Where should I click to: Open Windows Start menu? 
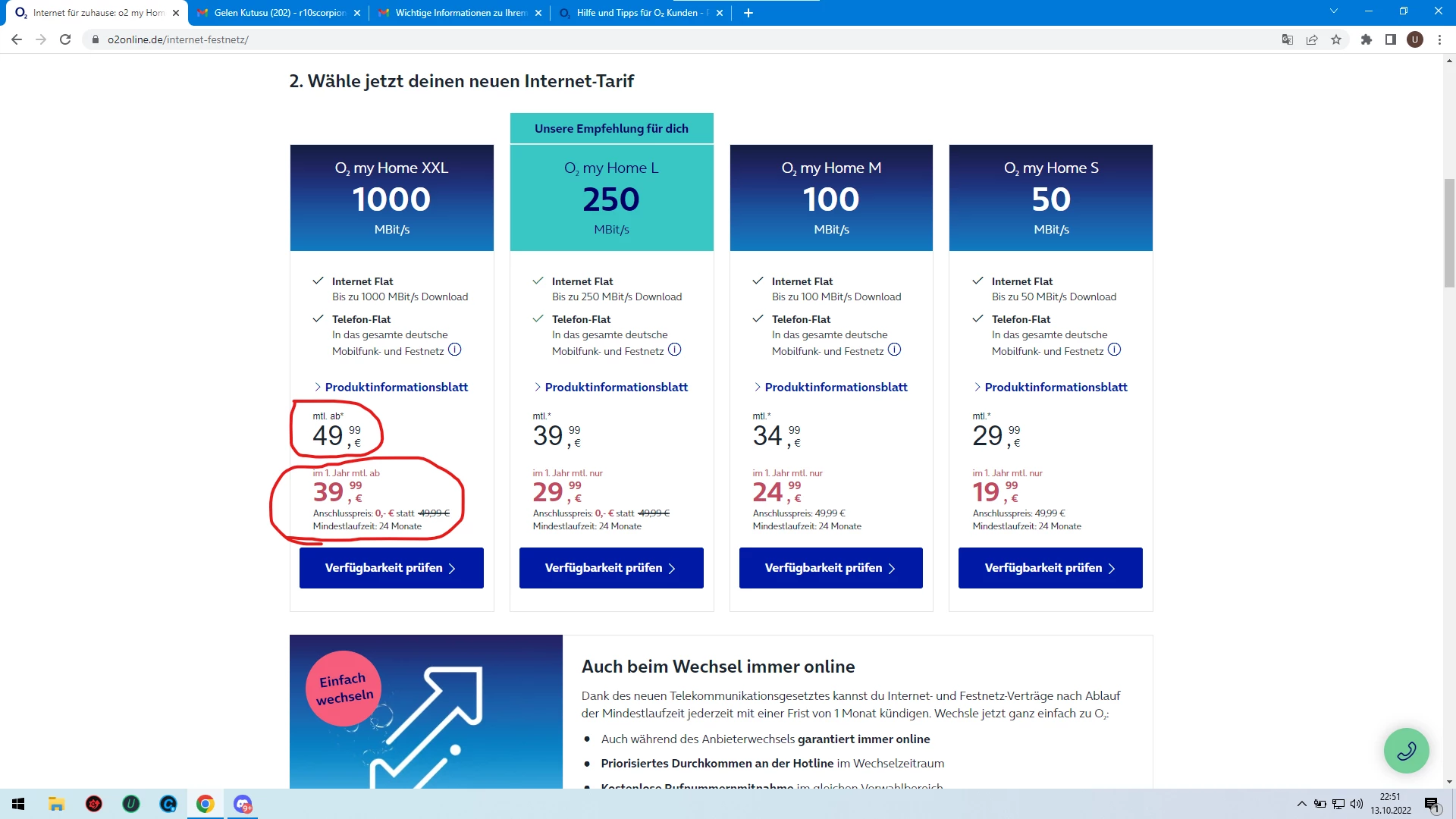point(18,804)
